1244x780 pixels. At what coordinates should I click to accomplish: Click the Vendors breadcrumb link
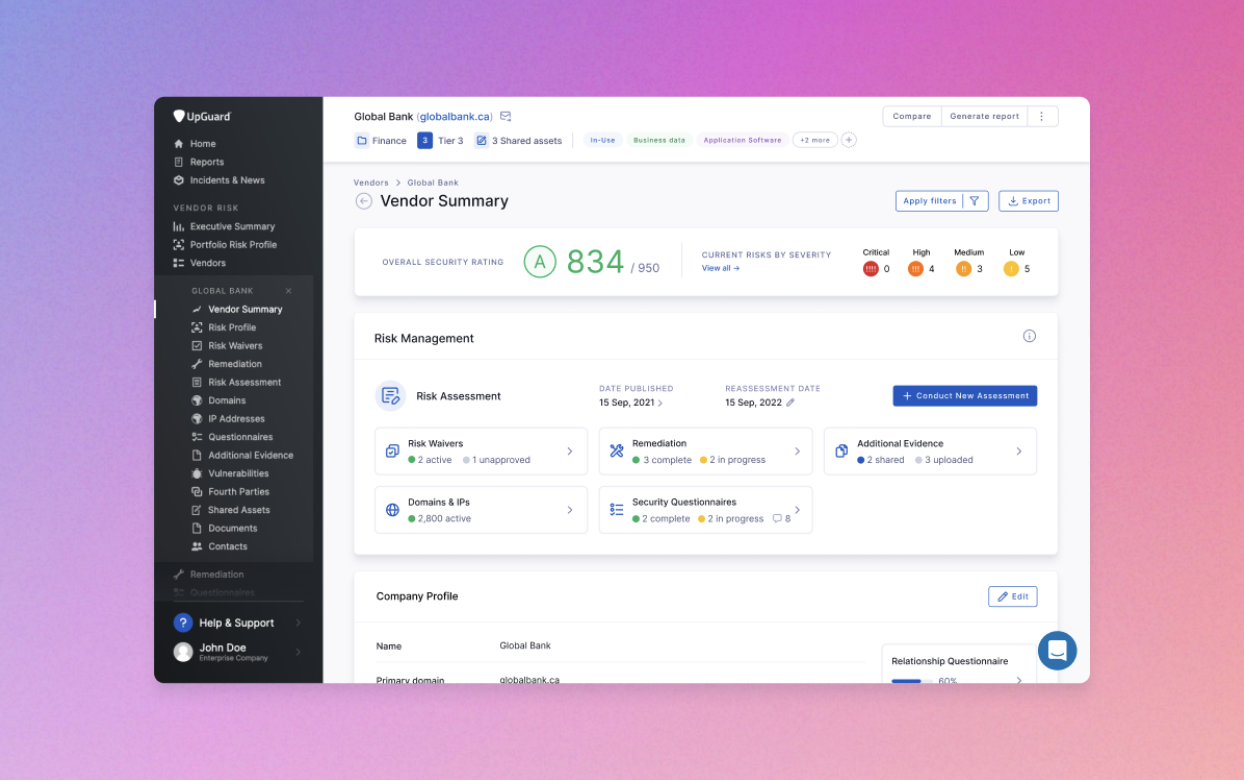coord(371,183)
